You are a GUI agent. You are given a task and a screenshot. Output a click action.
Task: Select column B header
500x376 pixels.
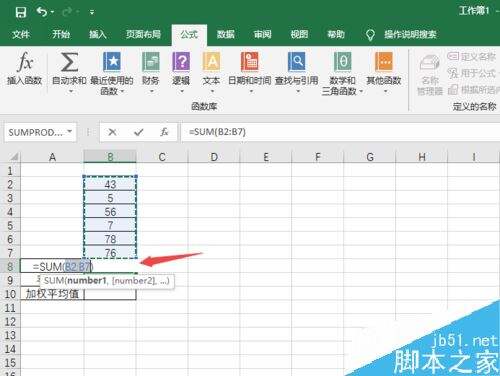110,157
